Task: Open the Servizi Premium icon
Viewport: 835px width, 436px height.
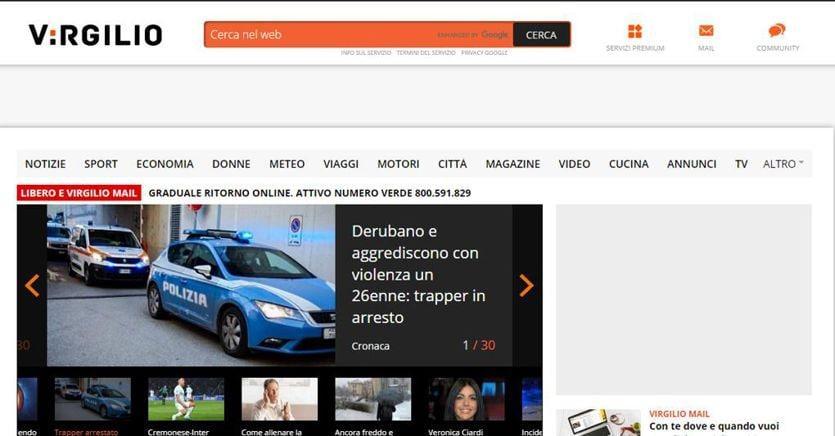Action: [635, 31]
